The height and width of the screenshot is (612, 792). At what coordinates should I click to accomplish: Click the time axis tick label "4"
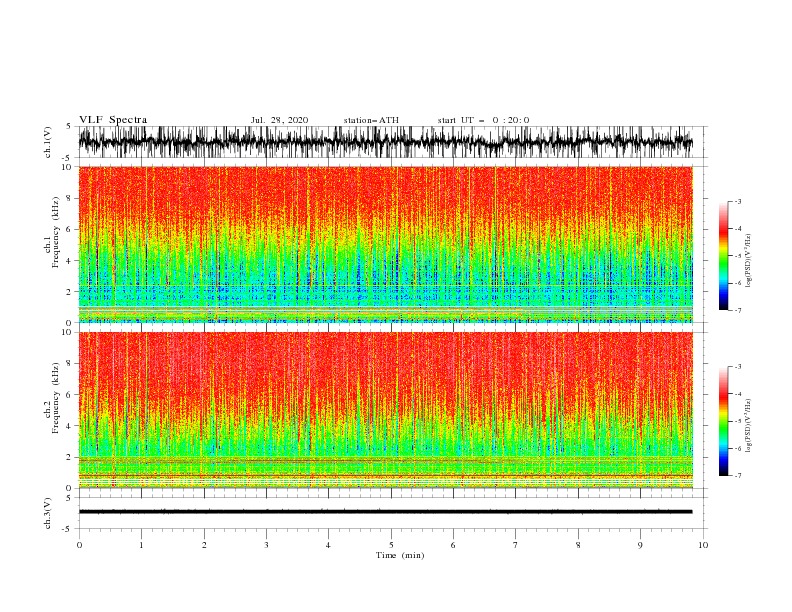329,545
